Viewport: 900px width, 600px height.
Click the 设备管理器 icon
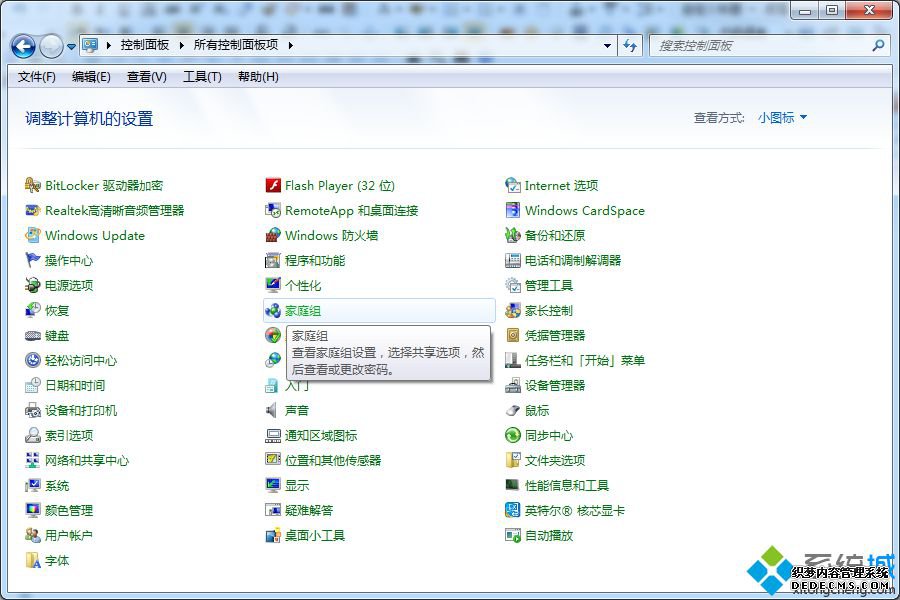click(513, 386)
